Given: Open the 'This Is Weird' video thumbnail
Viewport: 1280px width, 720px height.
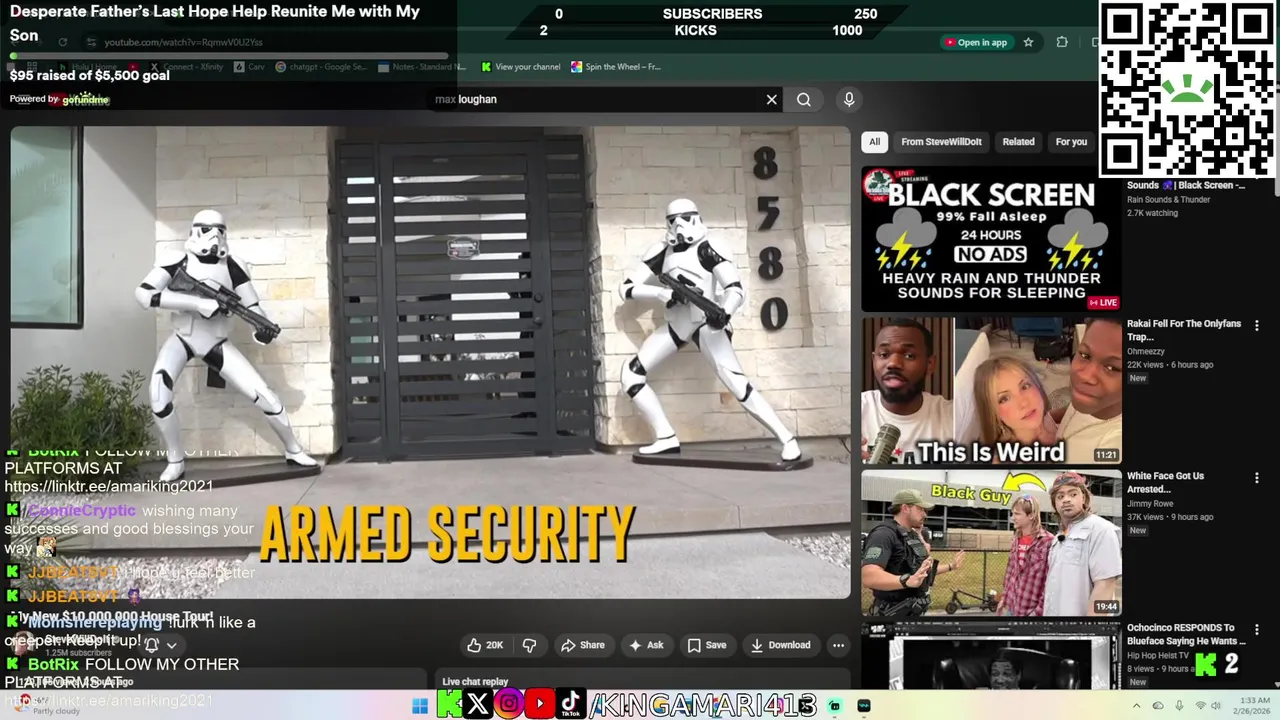Looking at the screenshot, I should [x=991, y=391].
